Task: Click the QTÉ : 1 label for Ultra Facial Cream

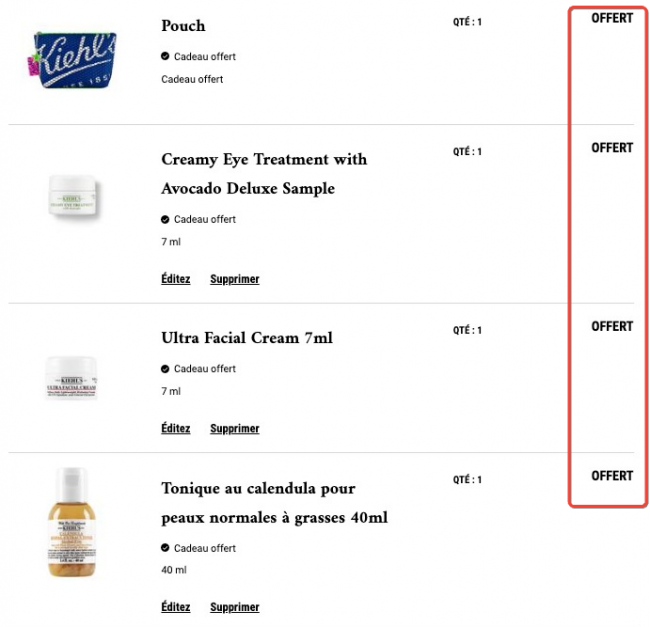Action: pos(467,330)
